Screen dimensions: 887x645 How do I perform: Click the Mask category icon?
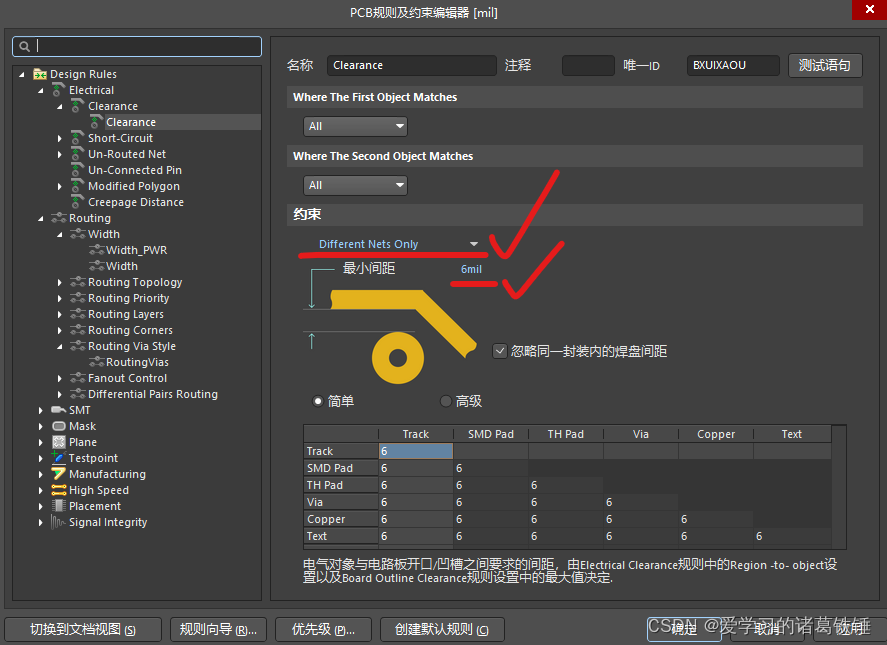click(59, 426)
